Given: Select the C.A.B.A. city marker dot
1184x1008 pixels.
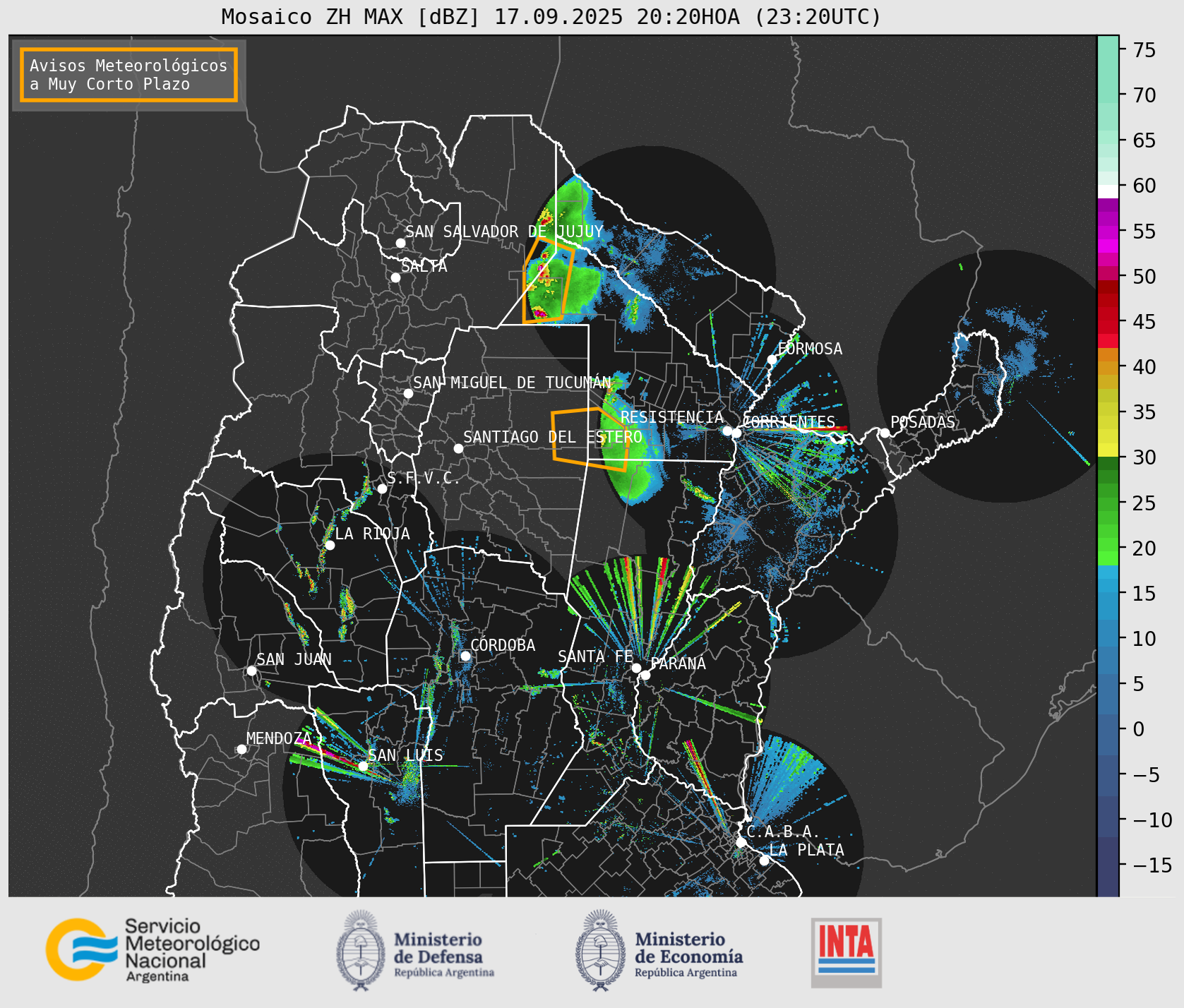Looking at the screenshot, I should [x=741, y=842].
